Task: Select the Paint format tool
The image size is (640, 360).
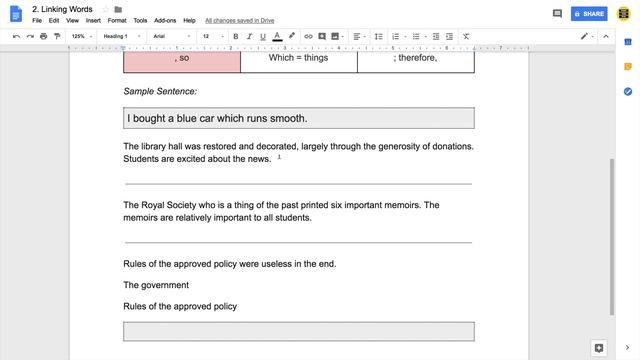Action: pyautogui.click(x=57, y=36)
